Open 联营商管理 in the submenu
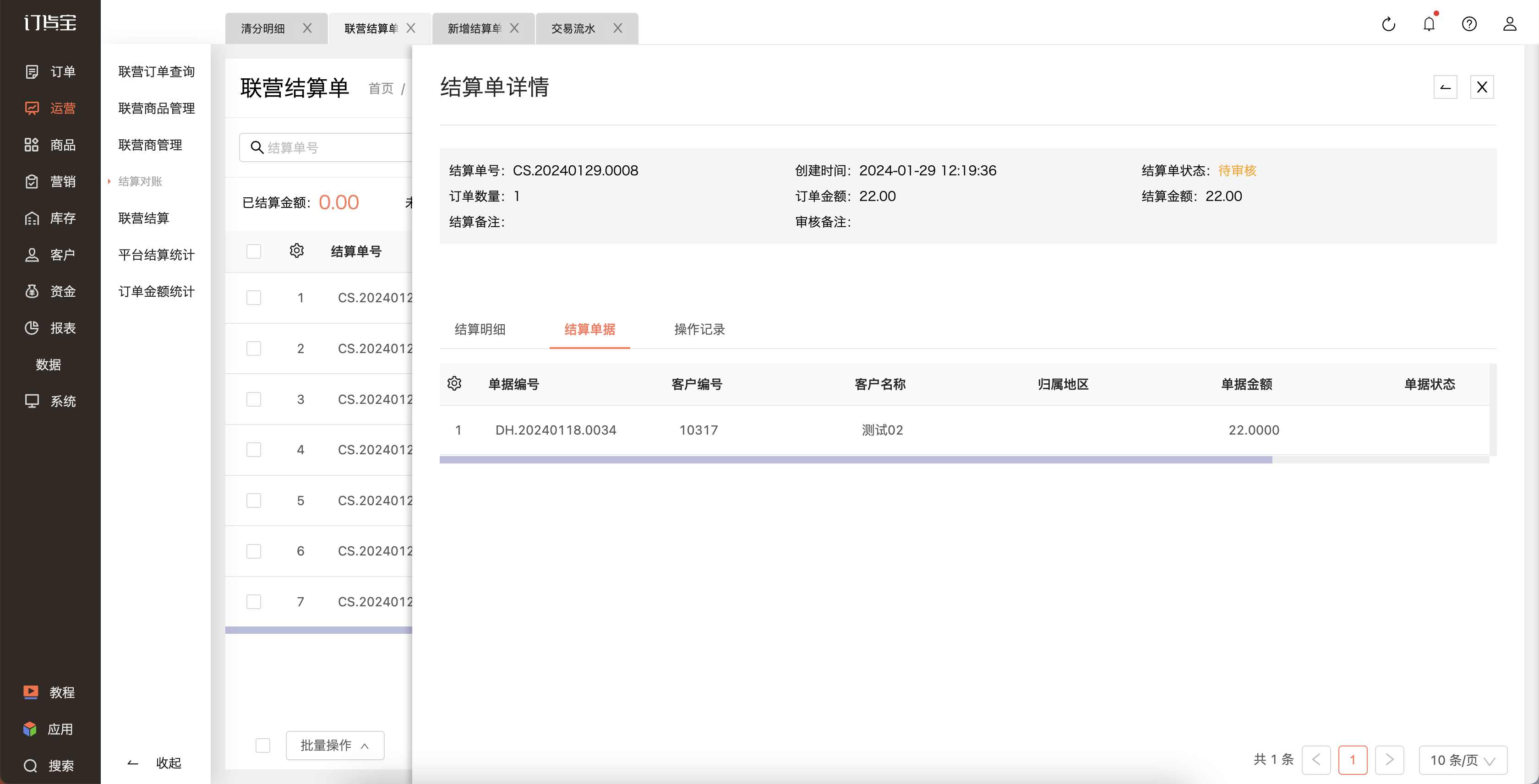 pos(151,145)
